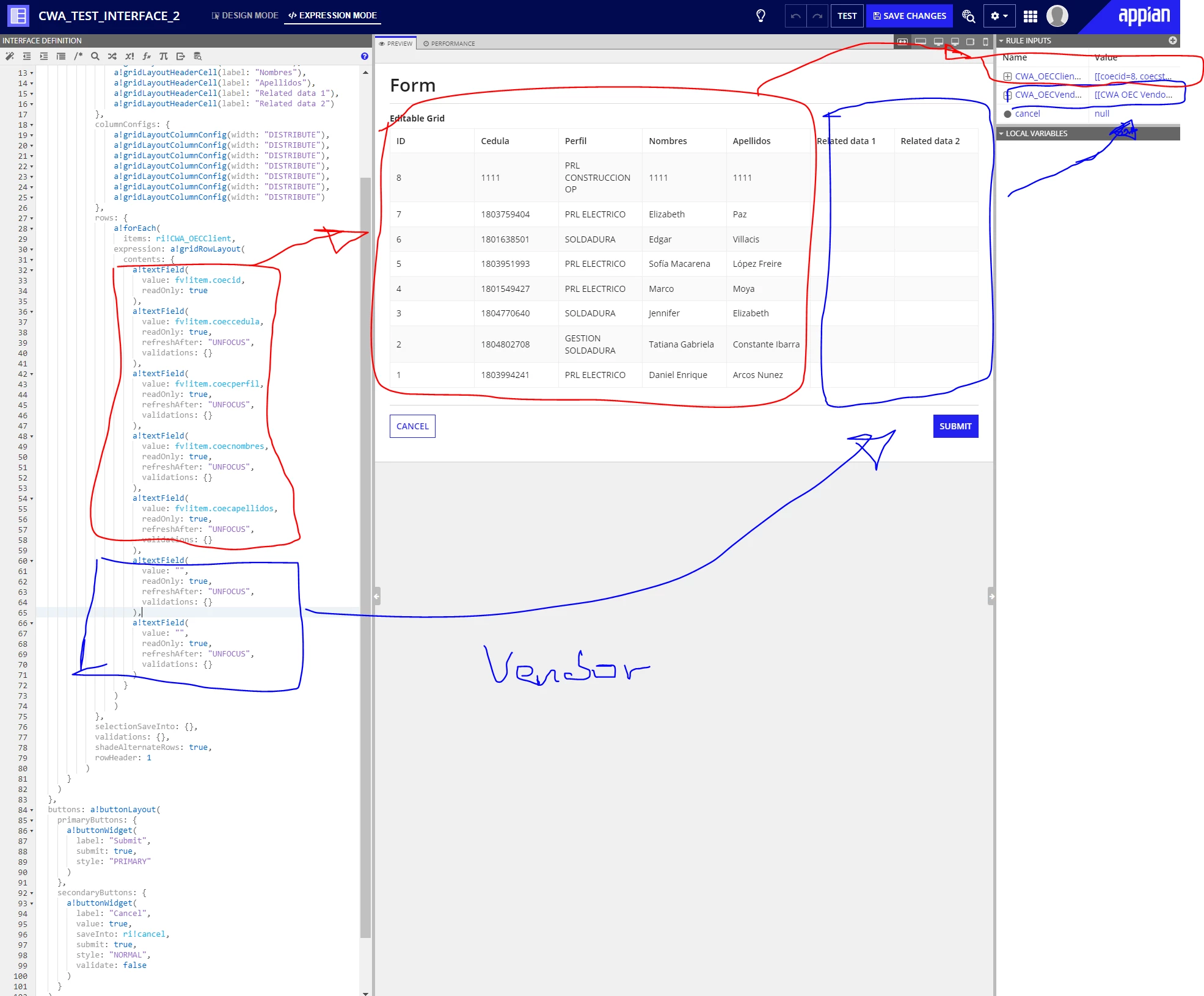Click the TEST button
The width and height of the screenshot is (1204, 996).
[x=847, y=16]
